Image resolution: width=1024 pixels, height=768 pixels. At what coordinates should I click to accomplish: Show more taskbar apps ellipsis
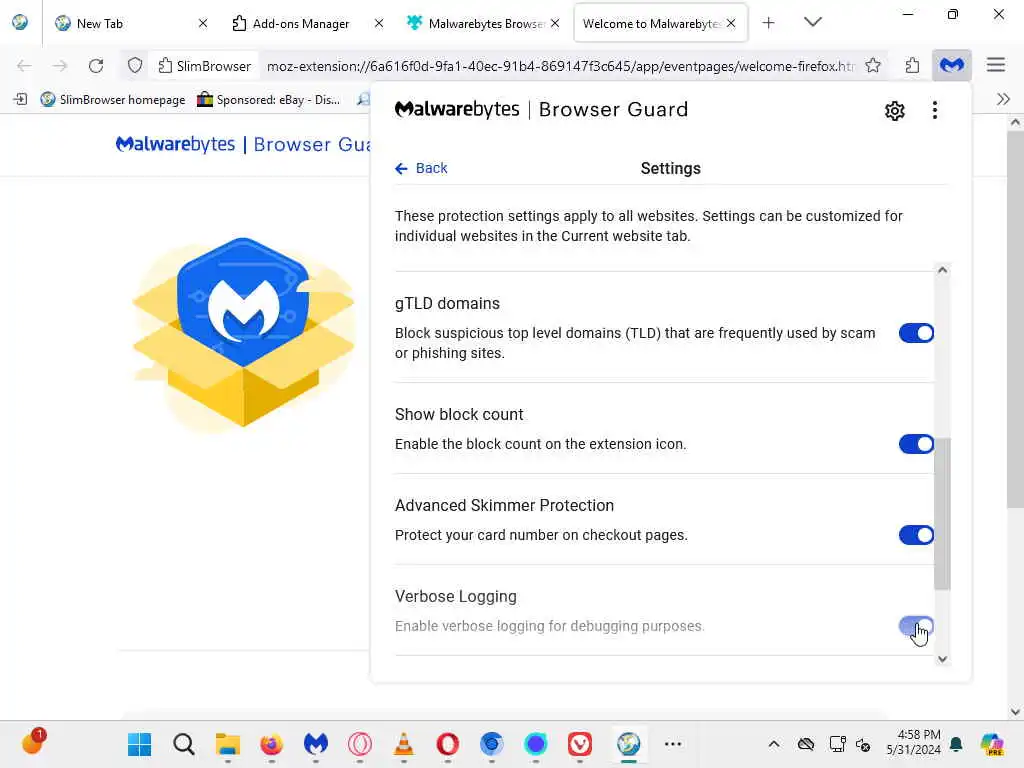(673, 744)
